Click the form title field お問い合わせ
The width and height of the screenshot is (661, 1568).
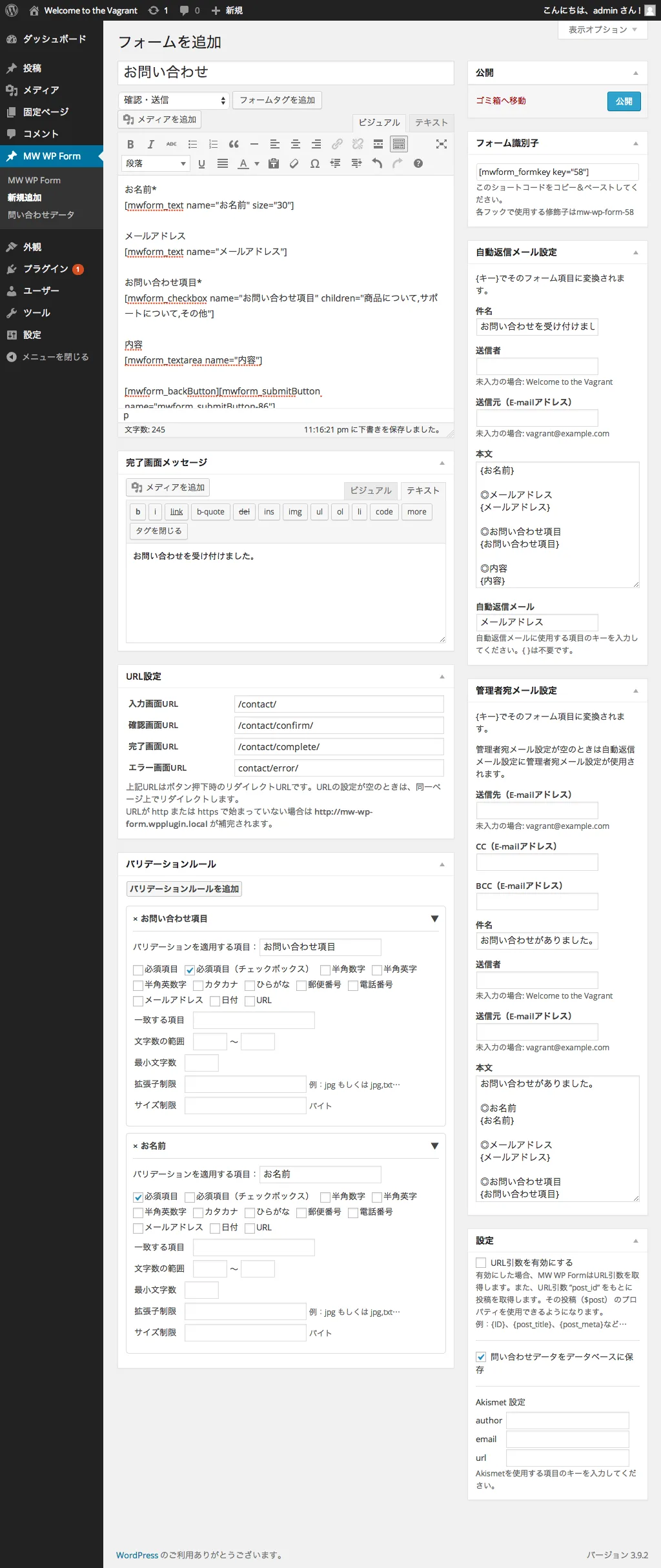(286, 72)
